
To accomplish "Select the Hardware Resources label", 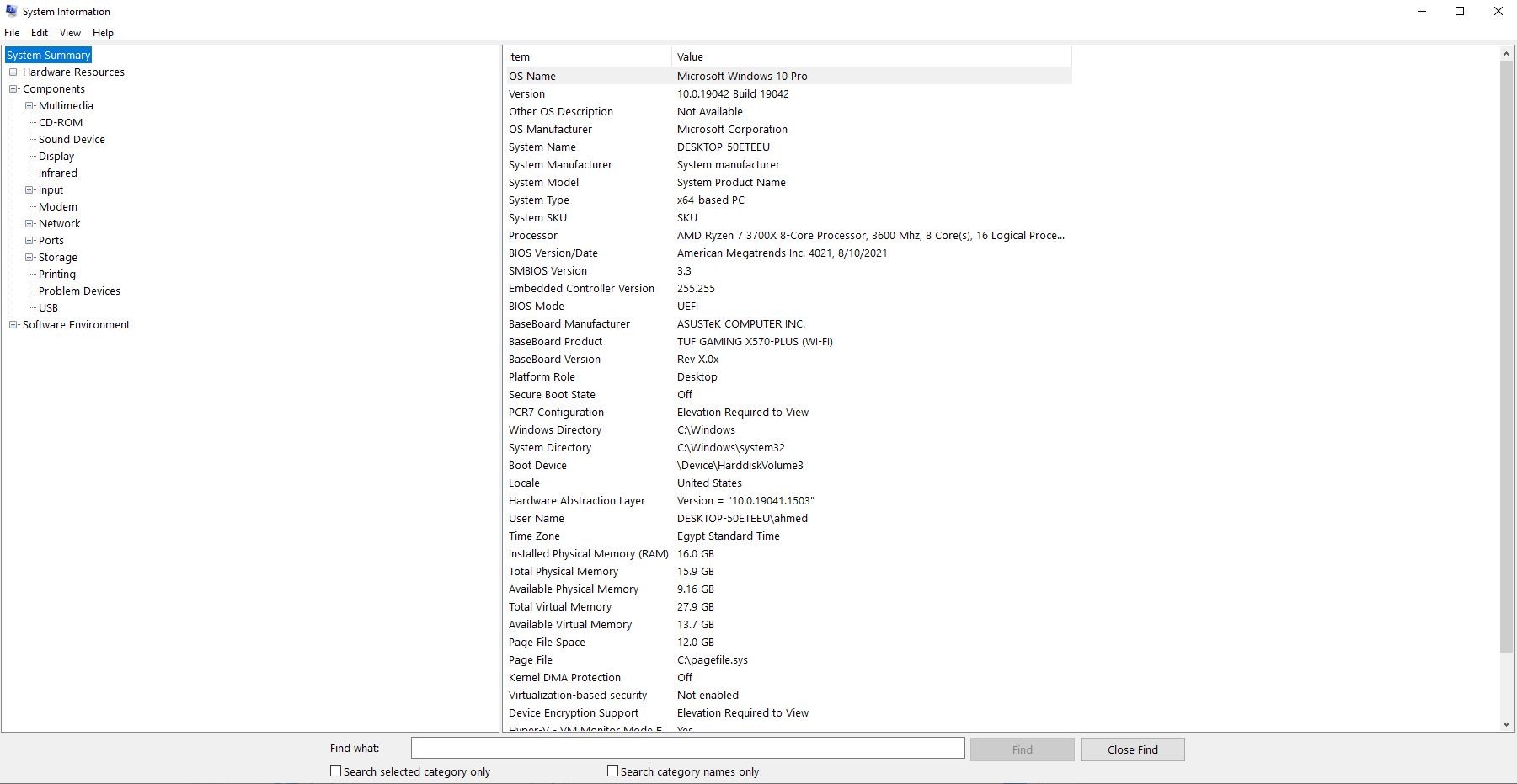I will tap(73, 72).
